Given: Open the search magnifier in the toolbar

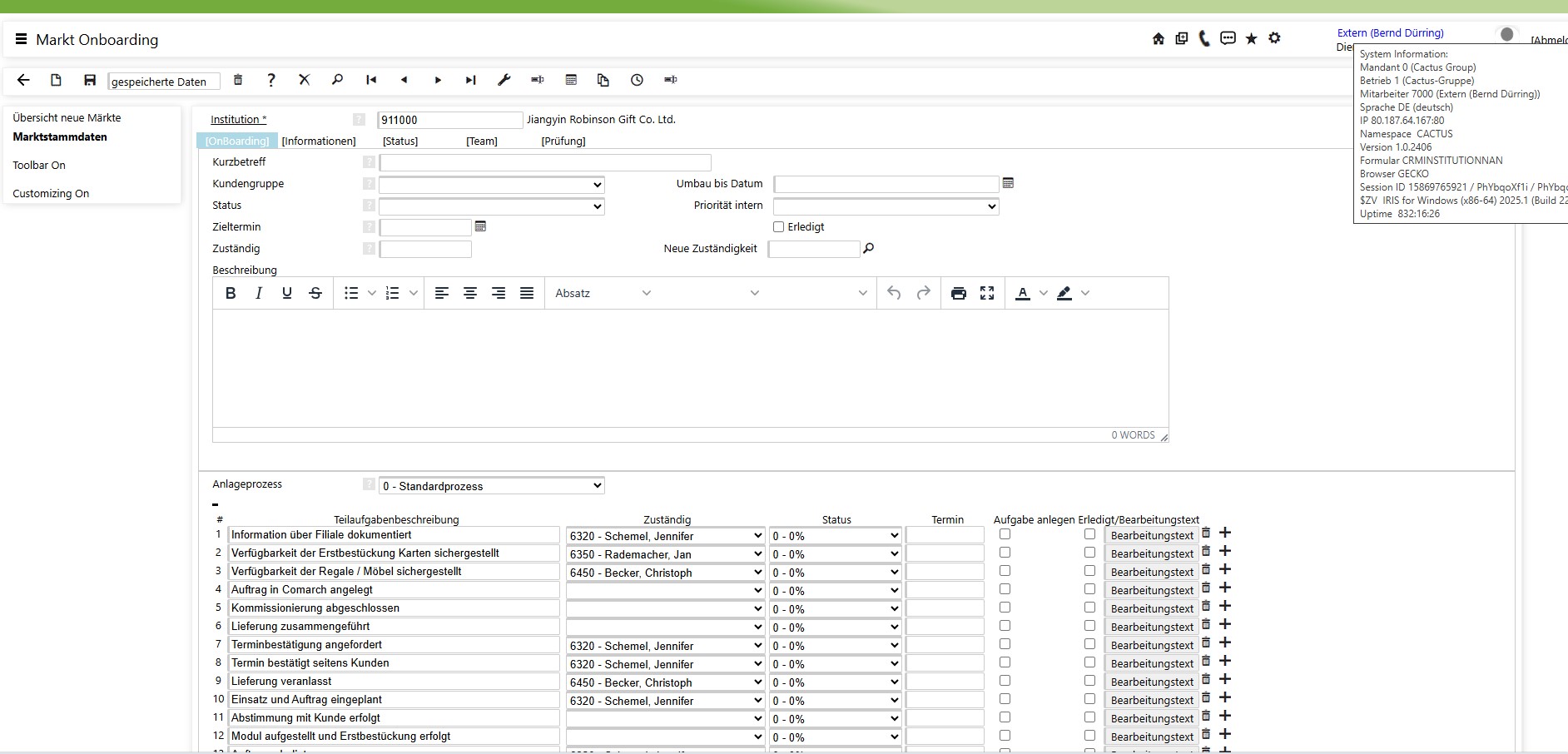Looking at the screenshot, I should pyautogui.click(x=337, y=80).
